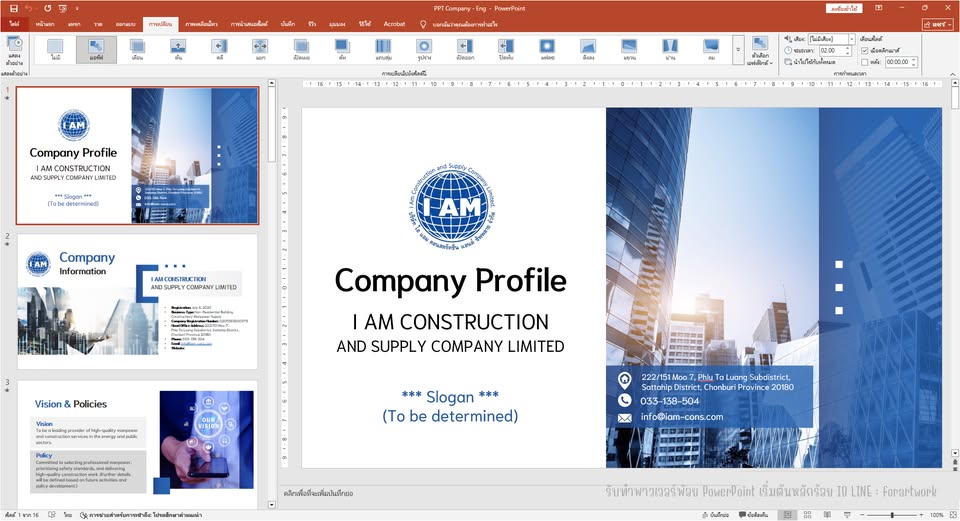Apply the Cover transition

tap(506, 49)
